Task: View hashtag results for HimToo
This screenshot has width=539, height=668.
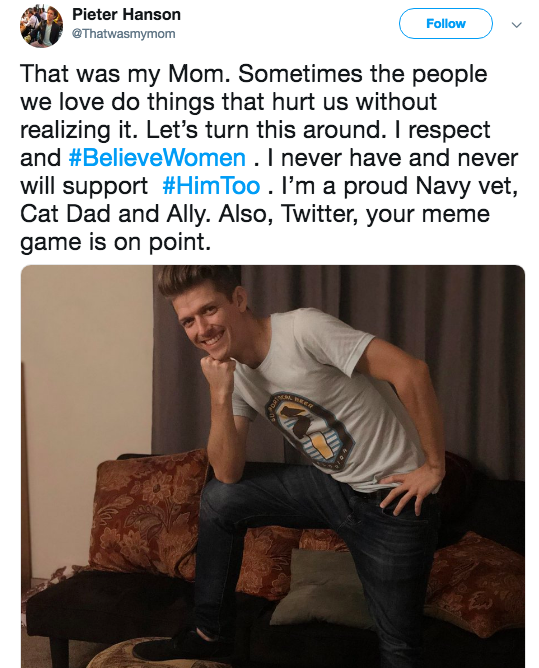Action: pos(211,186)
